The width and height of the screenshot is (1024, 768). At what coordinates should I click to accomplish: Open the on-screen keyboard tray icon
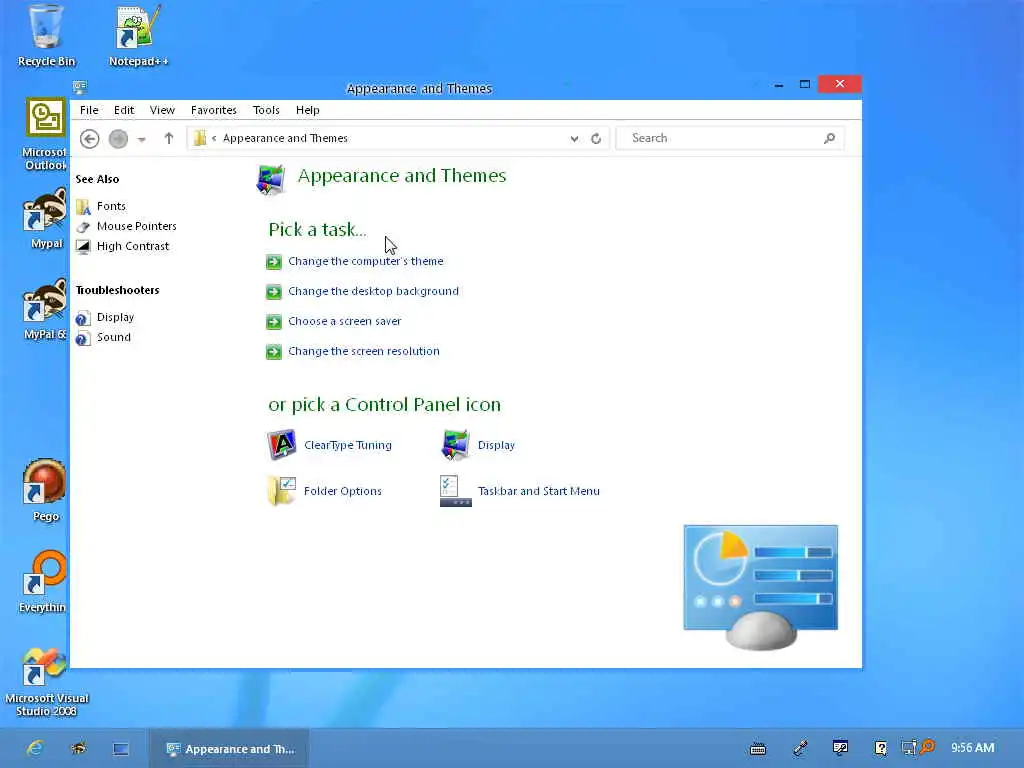point(758,748)
